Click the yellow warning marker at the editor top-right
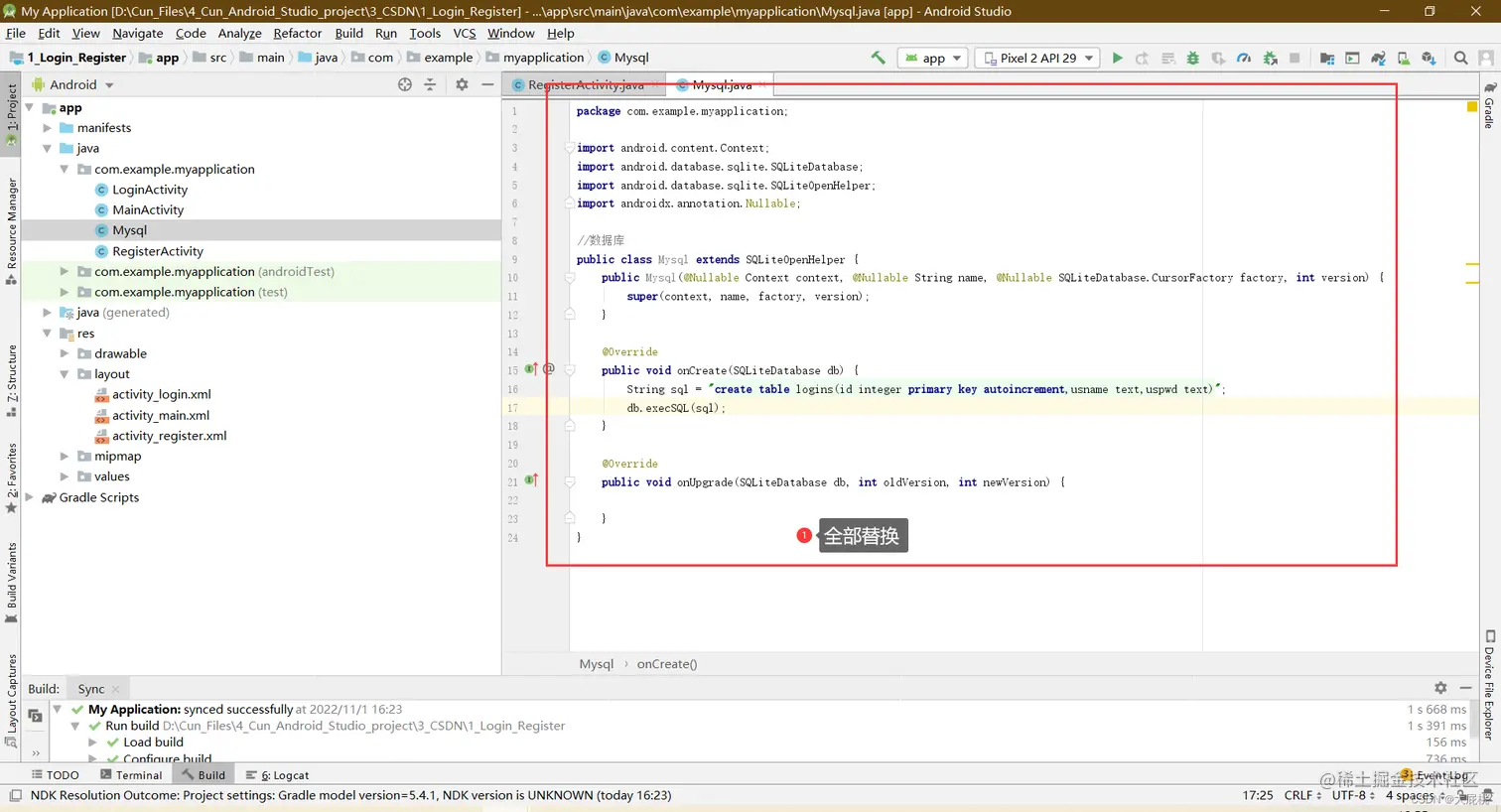 tap(1472, 106)
